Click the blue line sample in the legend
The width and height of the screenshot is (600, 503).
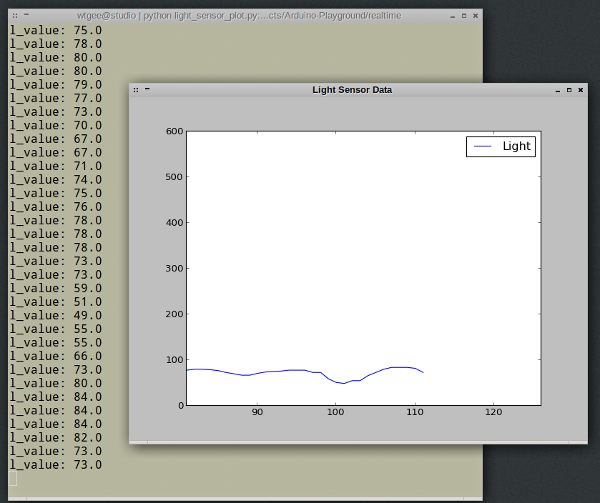click(483, 147)
